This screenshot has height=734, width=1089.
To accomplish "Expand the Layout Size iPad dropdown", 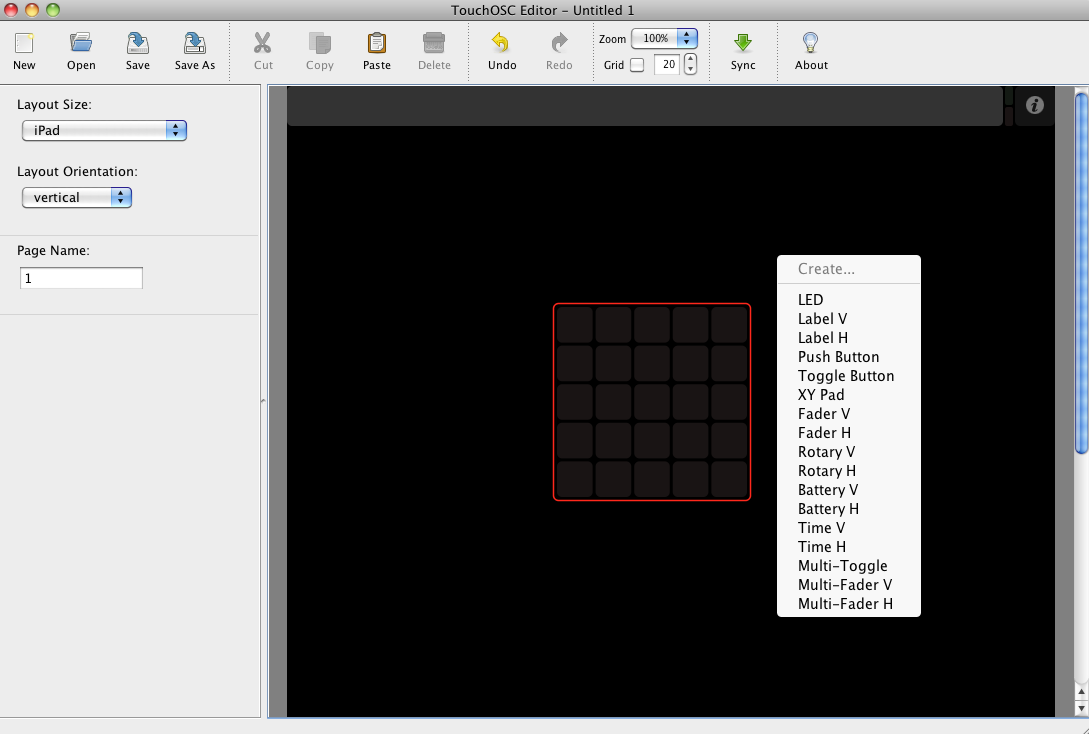I will pos(104,130).
